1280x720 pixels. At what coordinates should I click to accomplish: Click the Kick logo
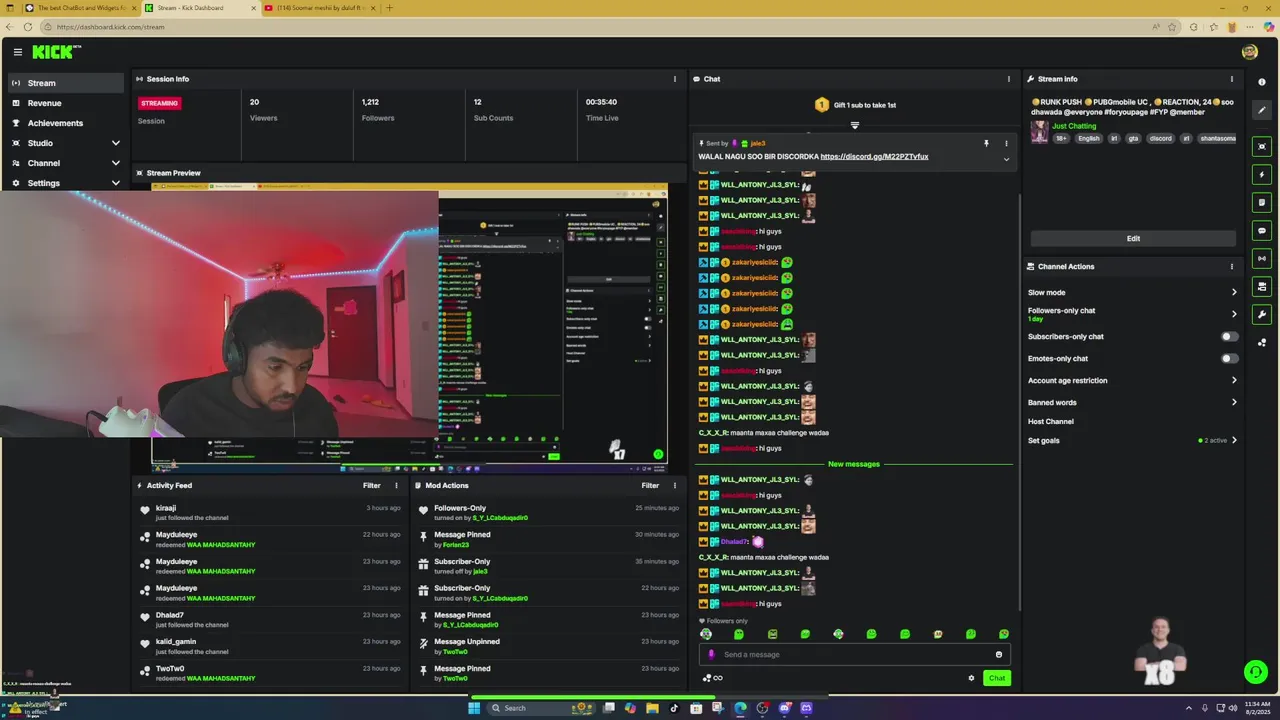(56, 52)
